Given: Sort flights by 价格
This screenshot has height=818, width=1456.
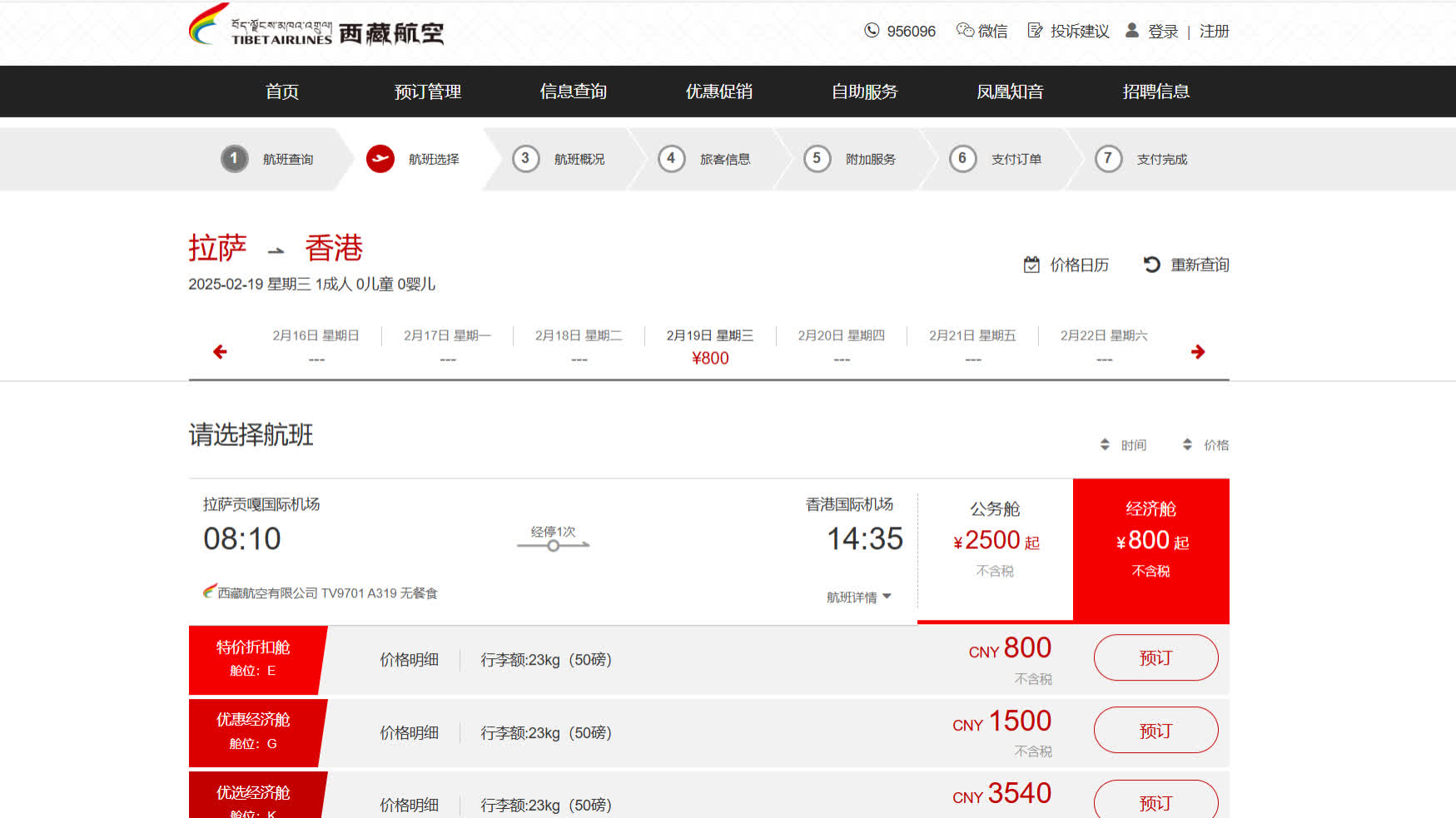Looking at the screenshot, I should tap(1205, 445).
